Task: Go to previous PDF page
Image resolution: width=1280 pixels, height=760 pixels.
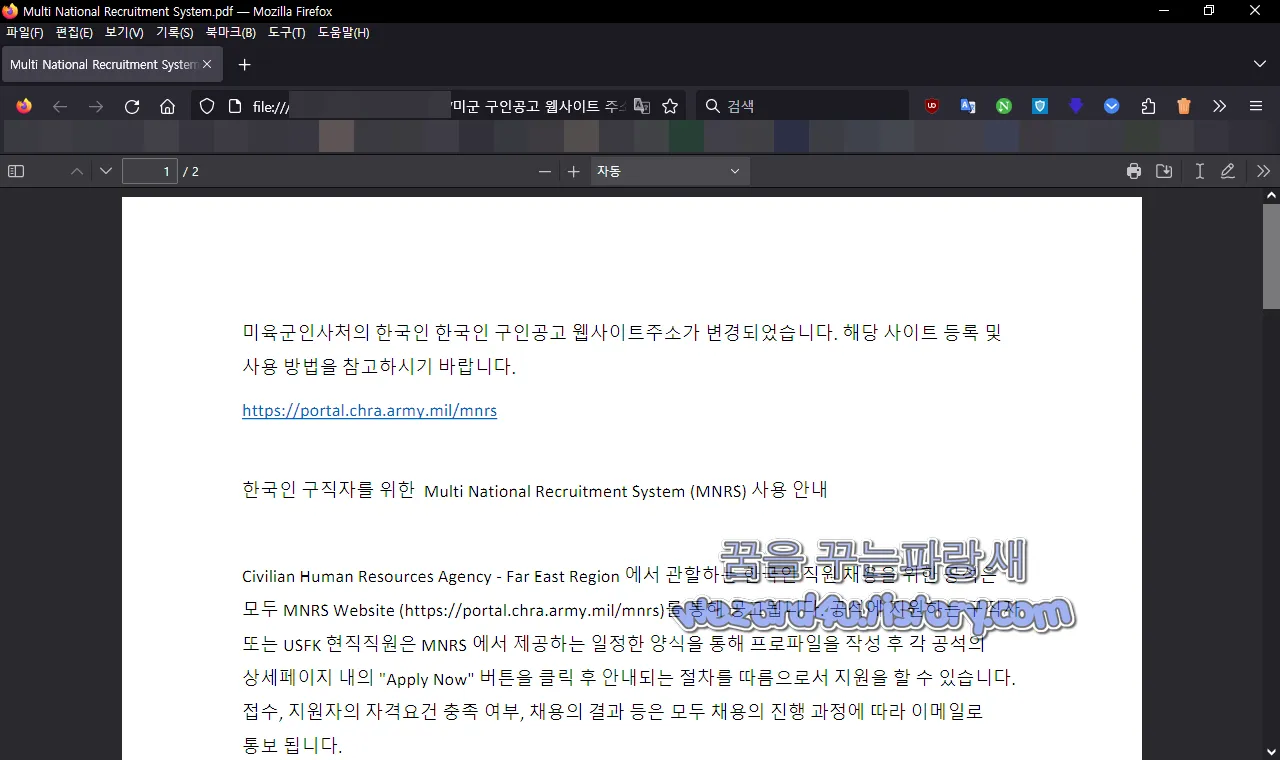Action: click(77, 171)
